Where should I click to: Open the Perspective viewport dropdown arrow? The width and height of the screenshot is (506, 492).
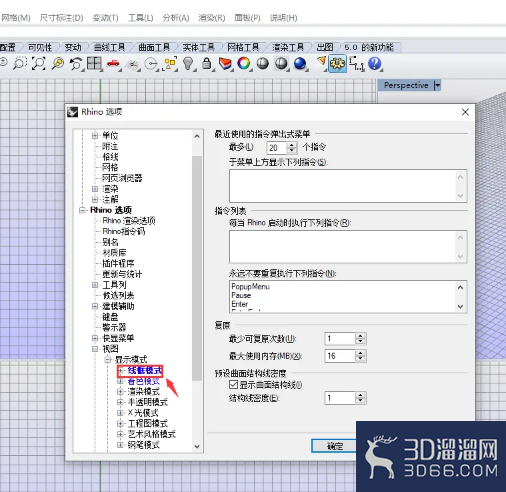click(x=437, y=85)
